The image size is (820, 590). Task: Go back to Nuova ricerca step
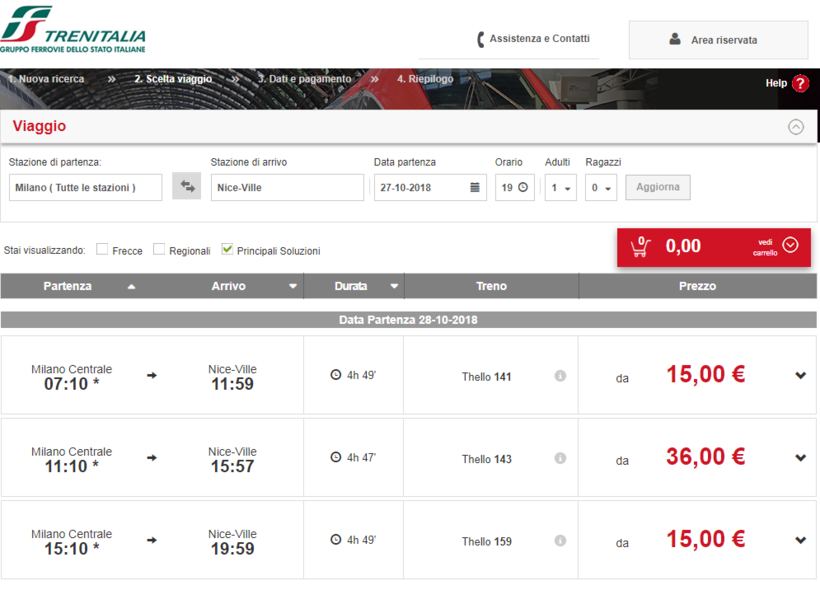[x=46, y=79]
